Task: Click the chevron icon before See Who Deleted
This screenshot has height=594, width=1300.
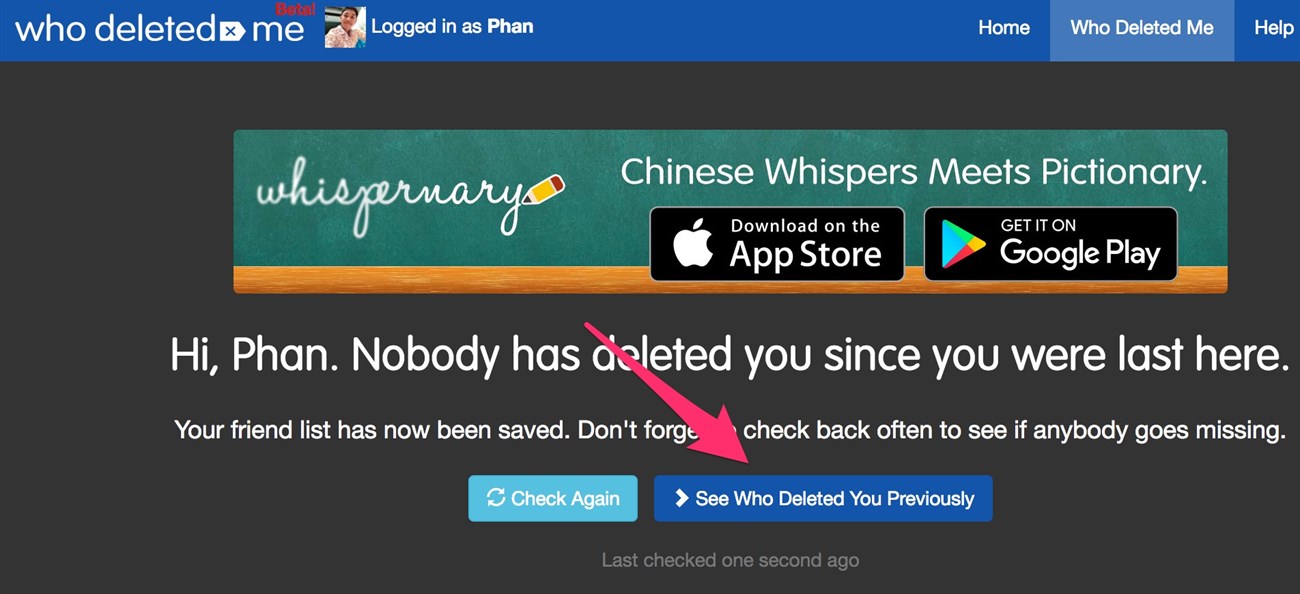Action: click(681, 498)
